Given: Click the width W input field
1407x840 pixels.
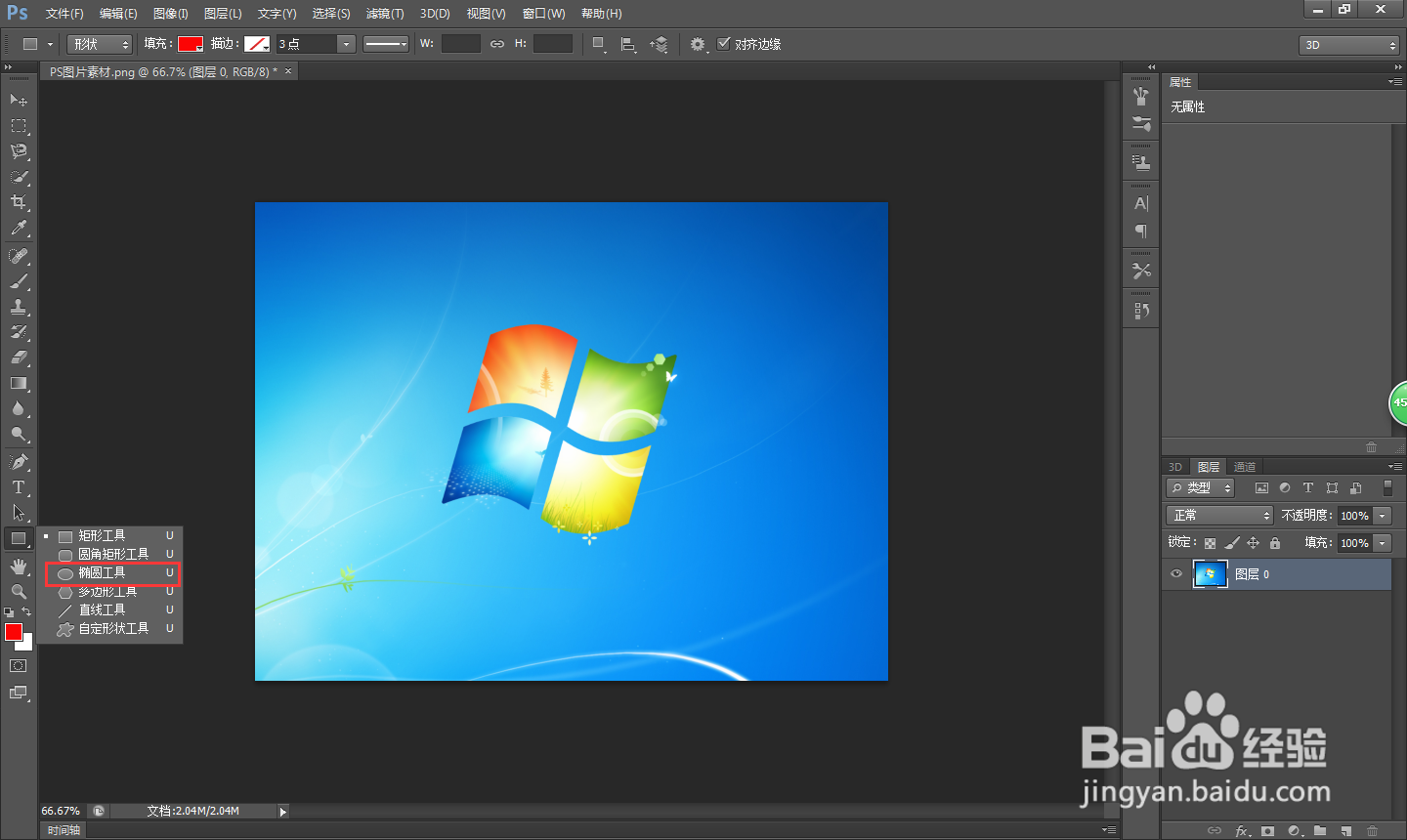Looking at the screenshot, I should 461,44.
